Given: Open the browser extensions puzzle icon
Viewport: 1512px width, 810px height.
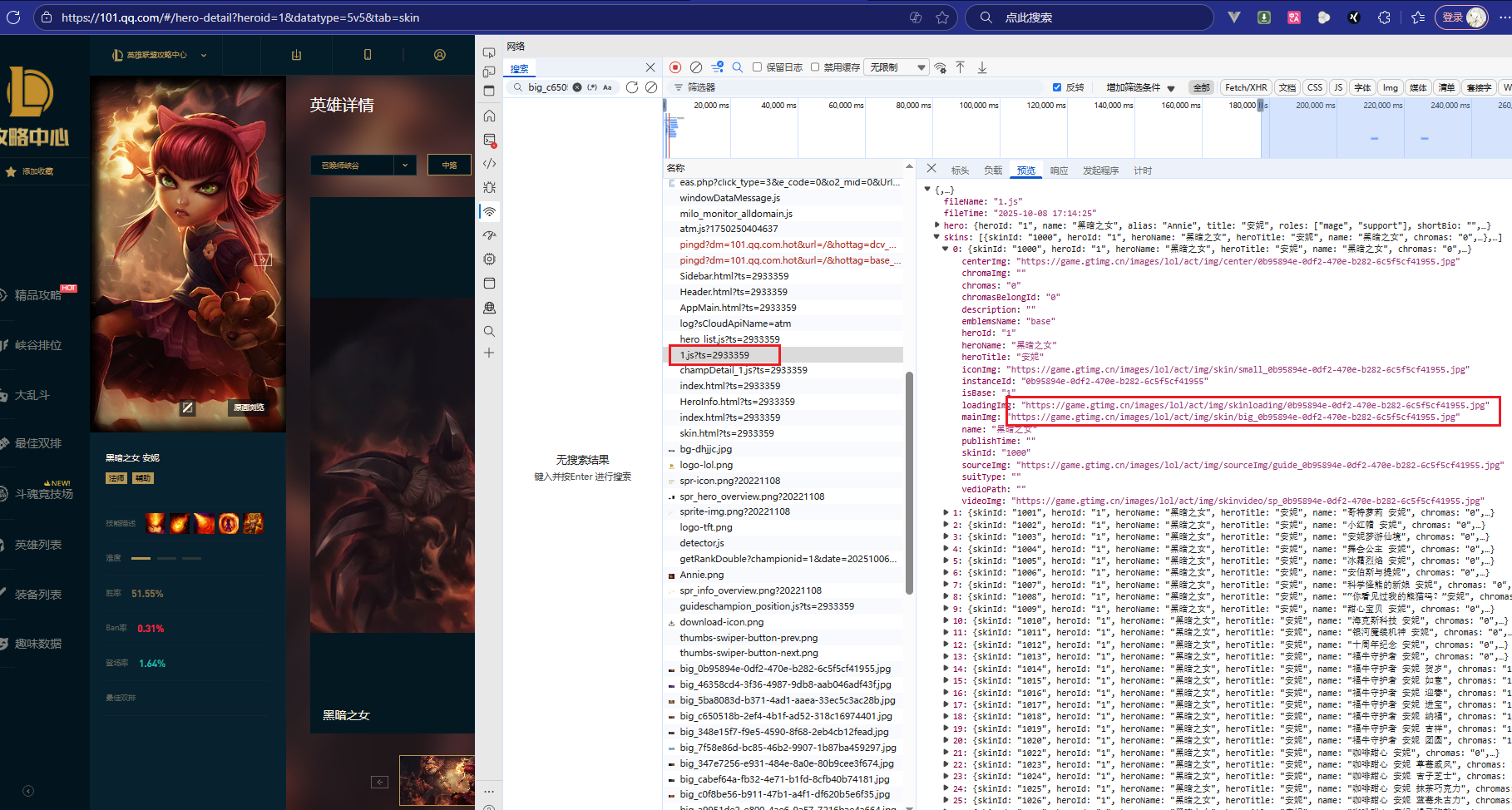Looking at the screenshot, I should tap(1384, 17).
